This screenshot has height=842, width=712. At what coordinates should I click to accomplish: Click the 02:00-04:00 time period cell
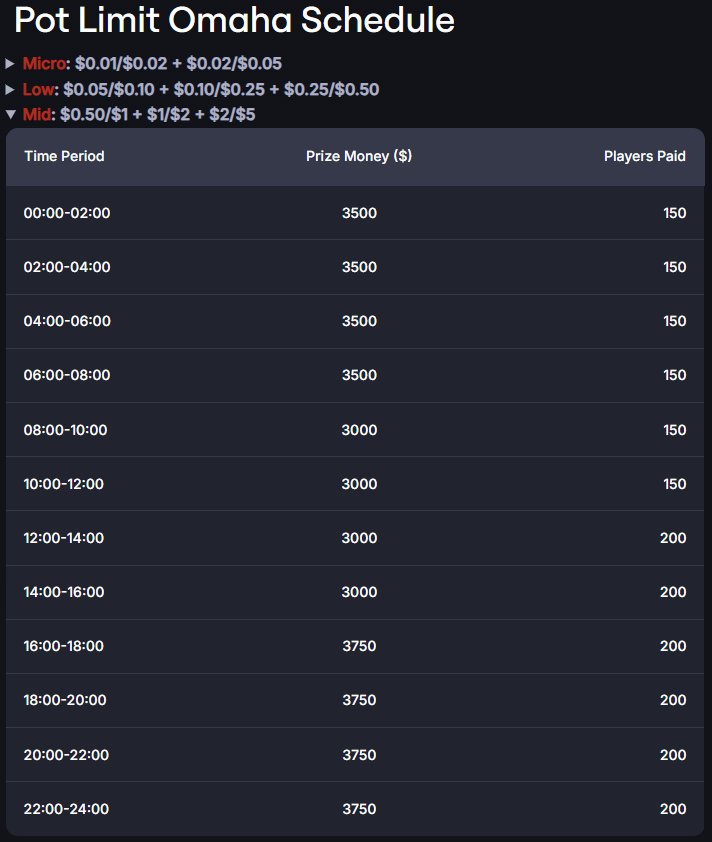67,267
